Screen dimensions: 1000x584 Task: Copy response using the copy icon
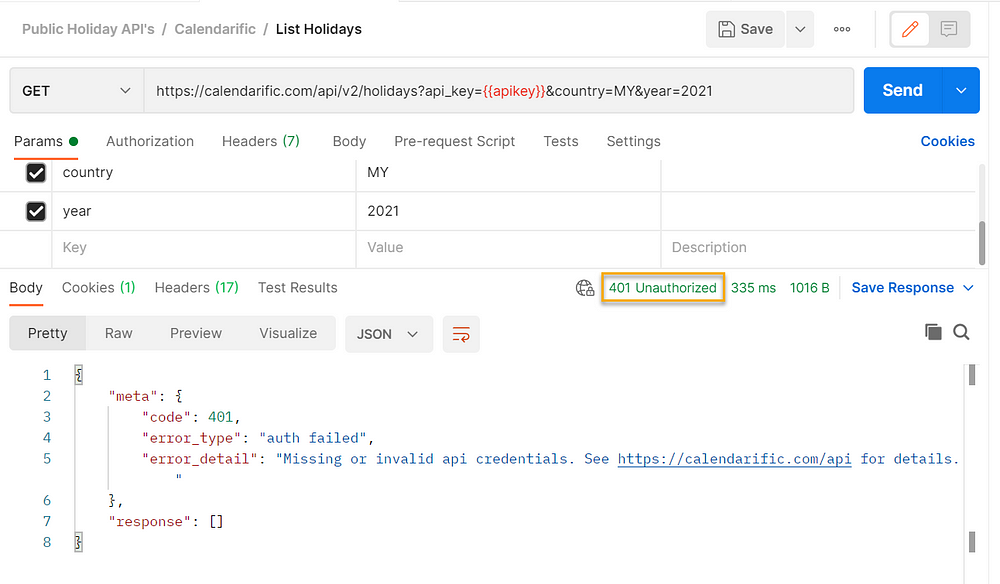(x=933, y=332)
